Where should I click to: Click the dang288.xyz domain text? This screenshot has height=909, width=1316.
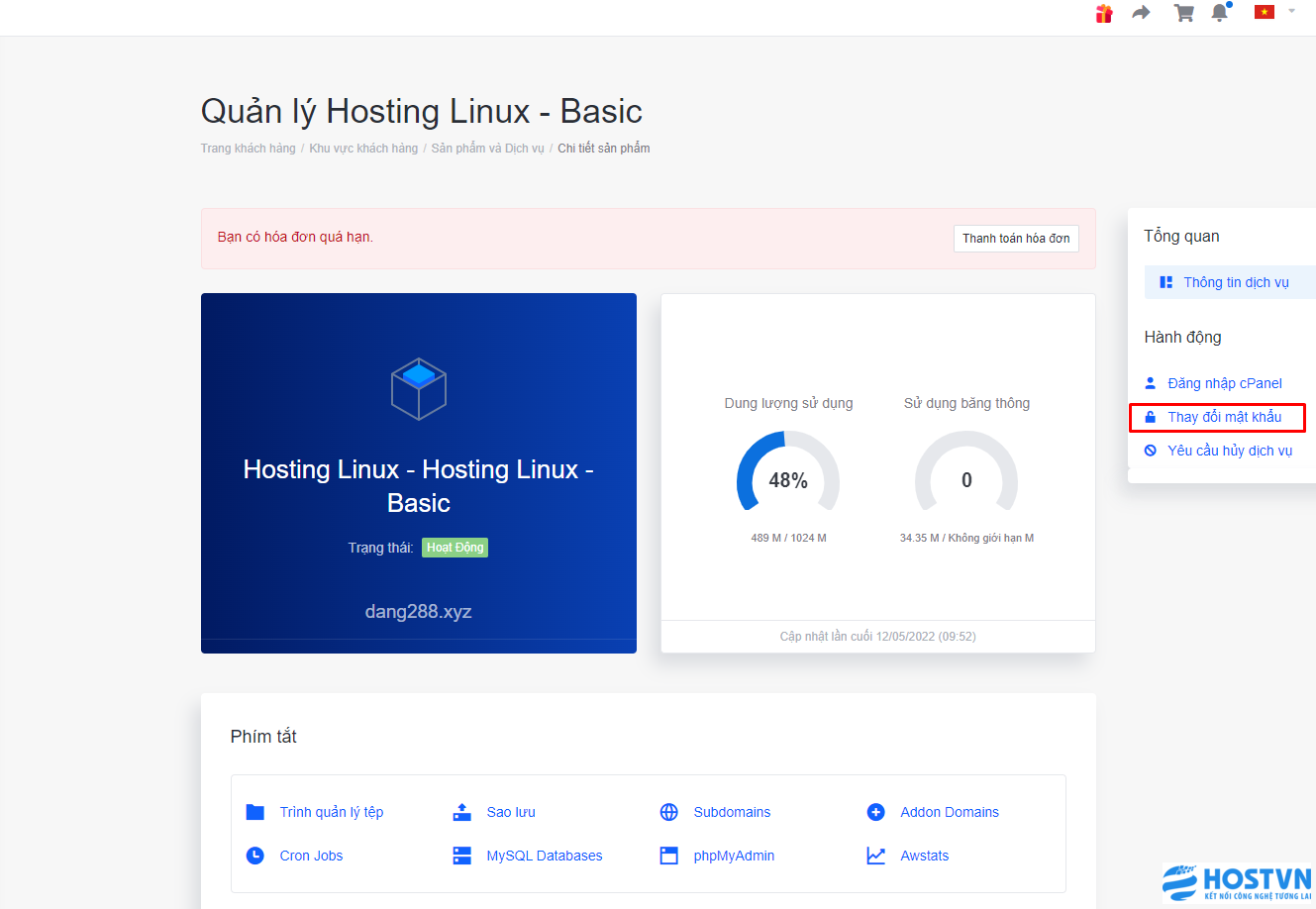[x=418, y=612]
